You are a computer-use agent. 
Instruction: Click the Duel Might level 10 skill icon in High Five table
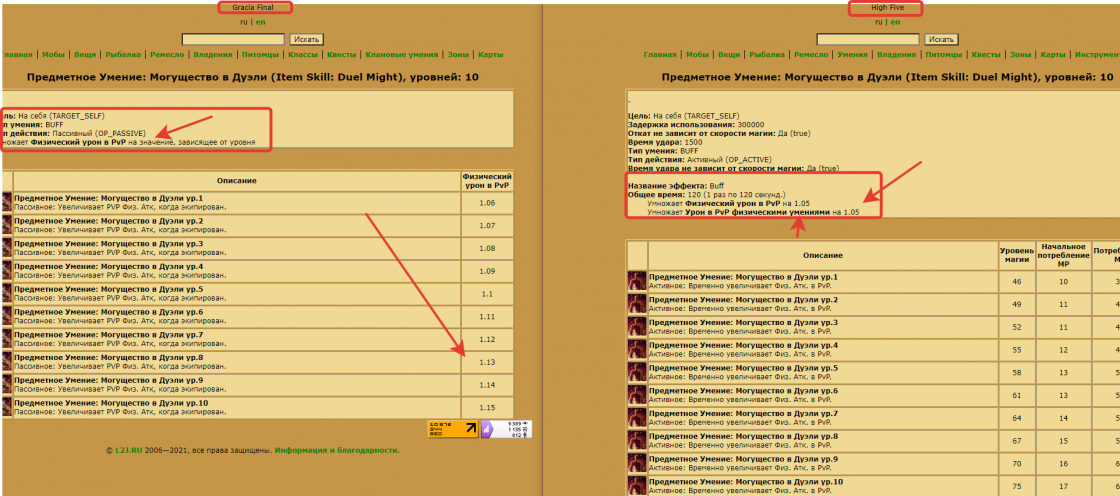(637, 486)
